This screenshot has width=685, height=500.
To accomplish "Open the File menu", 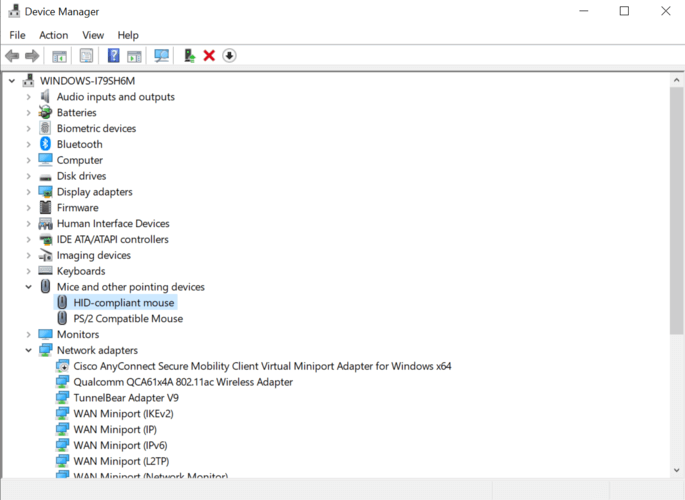I will coord(17,35).
